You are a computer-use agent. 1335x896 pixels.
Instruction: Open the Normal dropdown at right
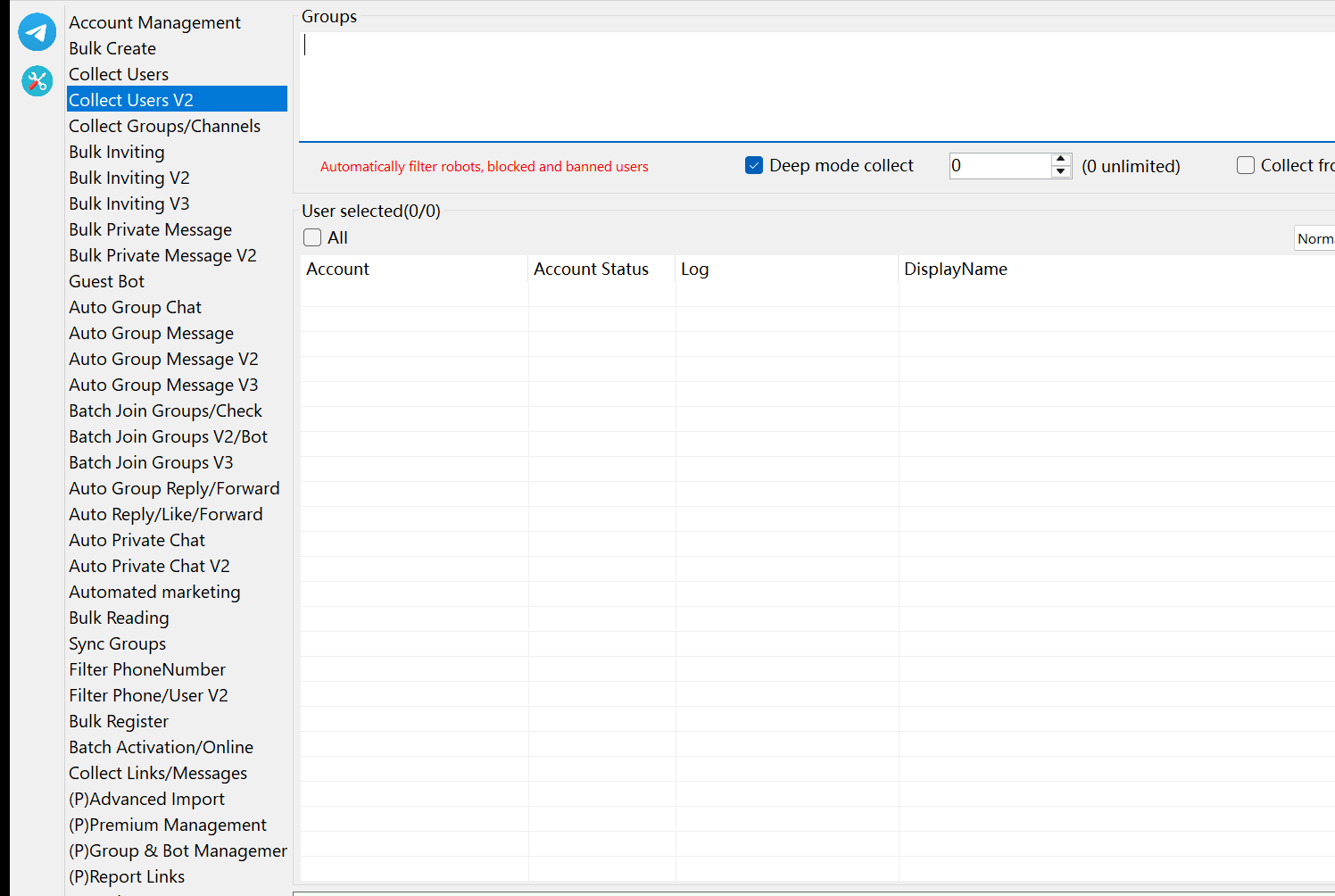[x=1314, y=238]
